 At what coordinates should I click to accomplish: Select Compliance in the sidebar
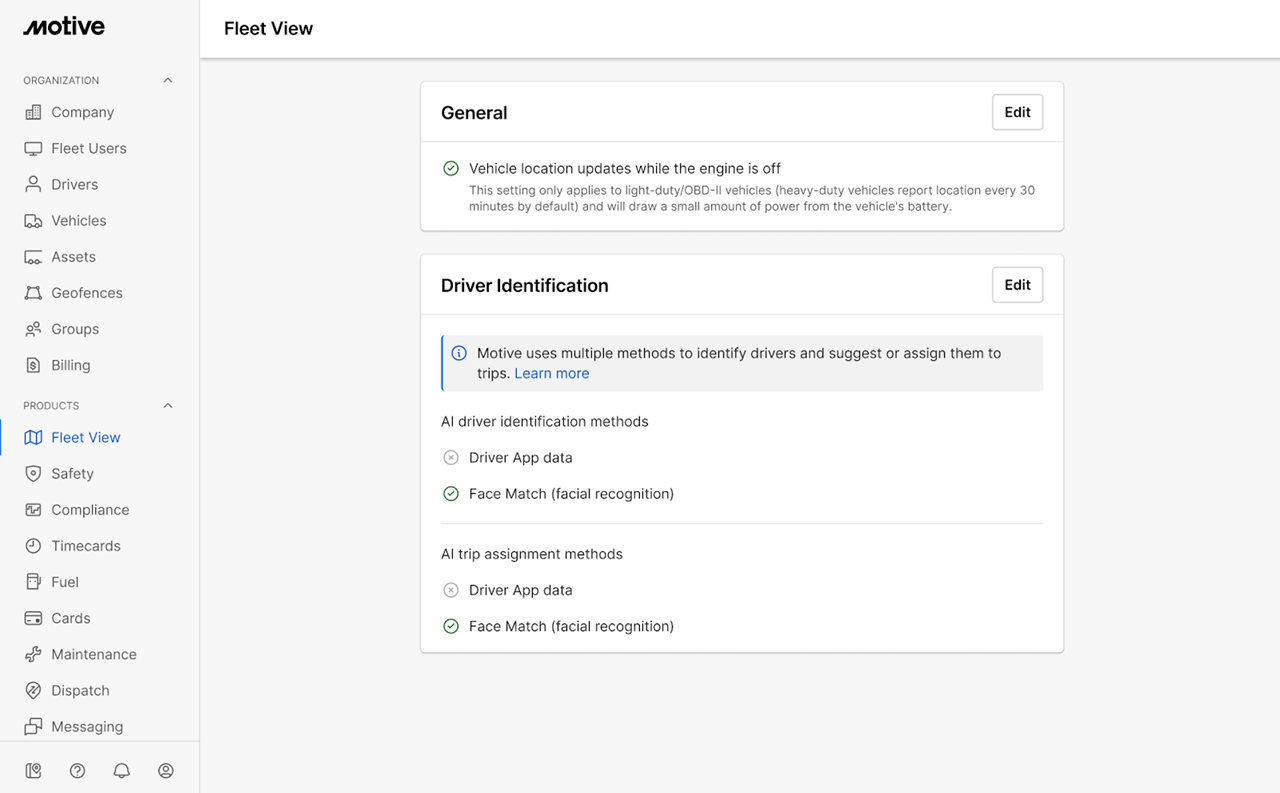[90, 510]
